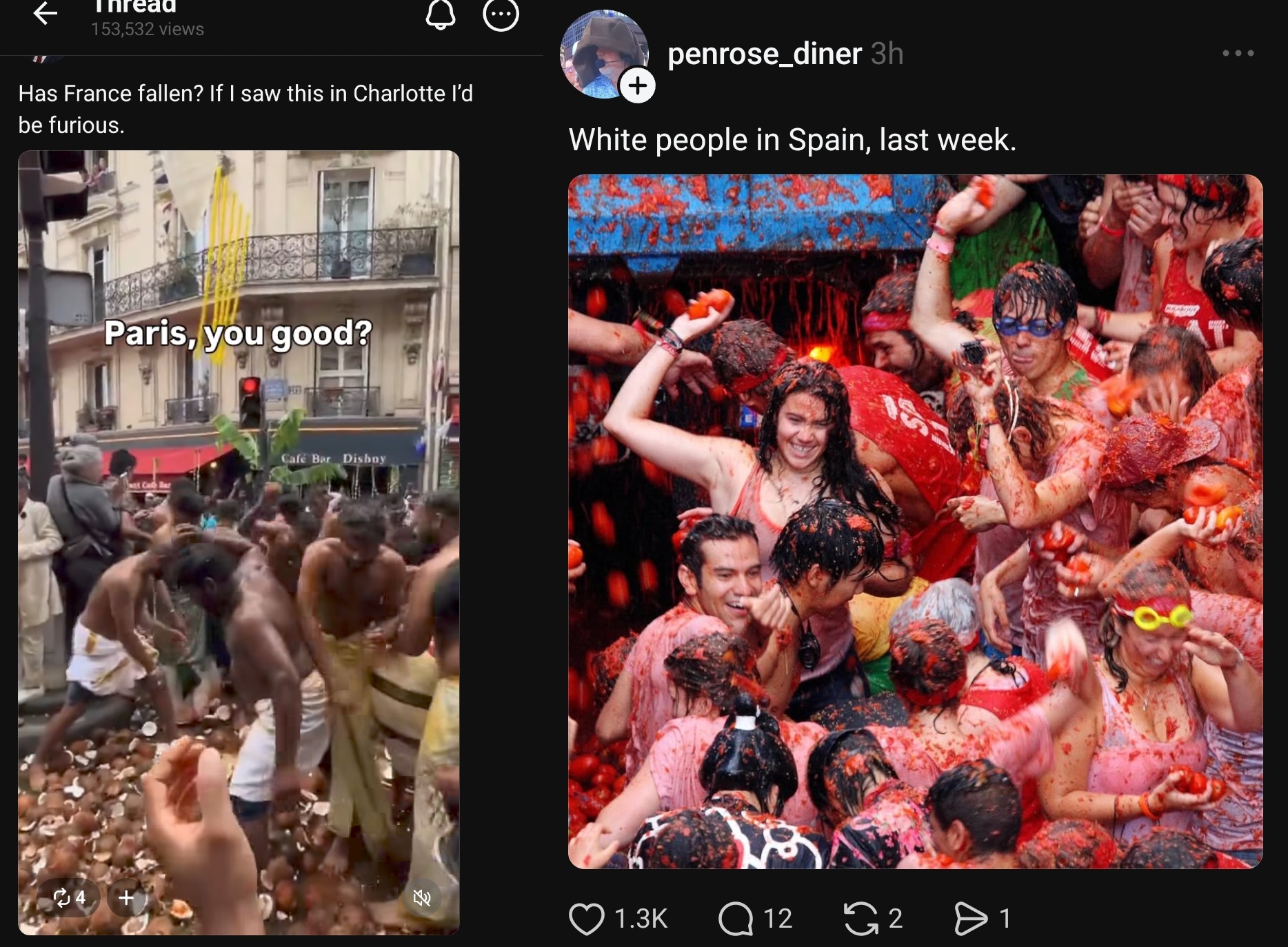Like the post with heart icon
Image resolution: width=1288 pixels, height=947 pixels.
[x=587, y=919]
